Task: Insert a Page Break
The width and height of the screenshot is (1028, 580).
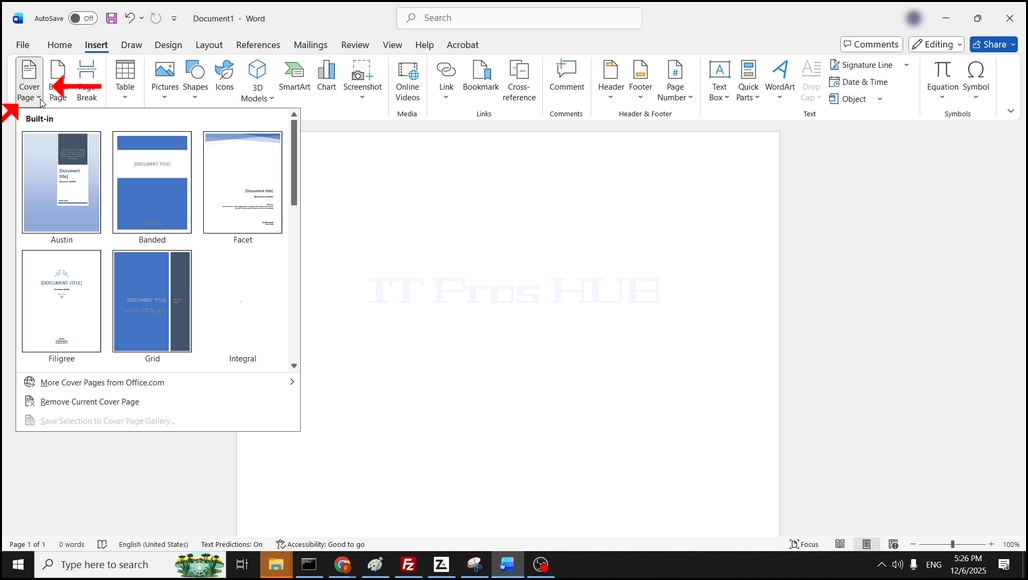Action: point(87,80)
